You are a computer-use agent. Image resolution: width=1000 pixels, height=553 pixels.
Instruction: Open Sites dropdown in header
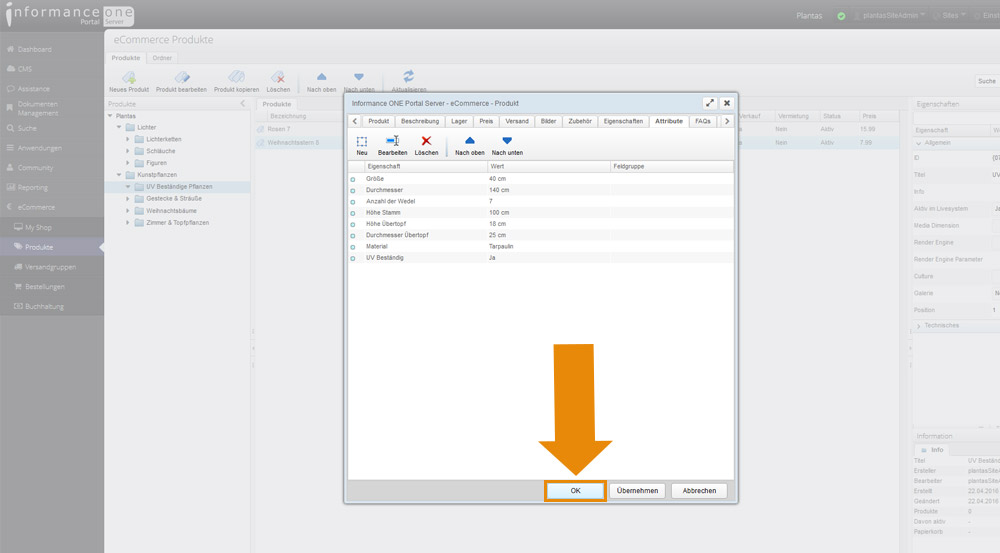click(x=949, y=15)
